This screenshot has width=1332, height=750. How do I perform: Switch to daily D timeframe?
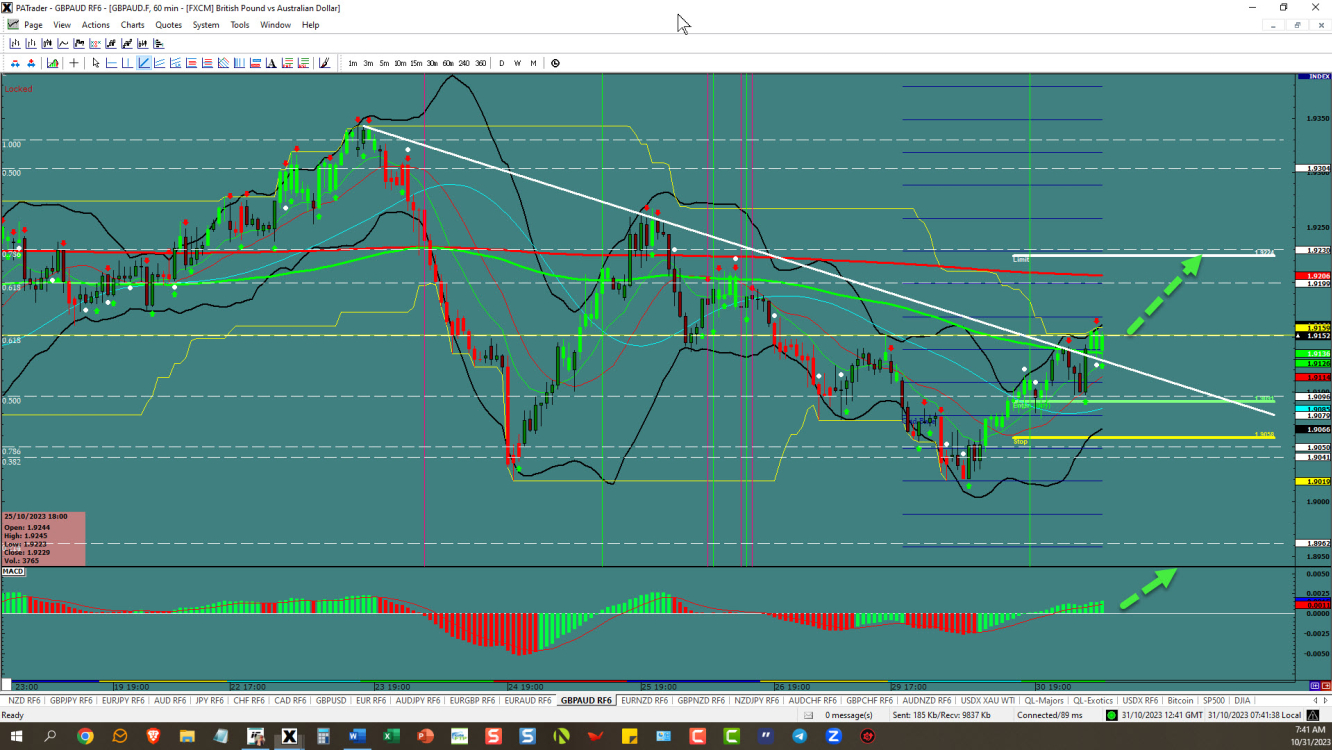click(x=501, y=63)
